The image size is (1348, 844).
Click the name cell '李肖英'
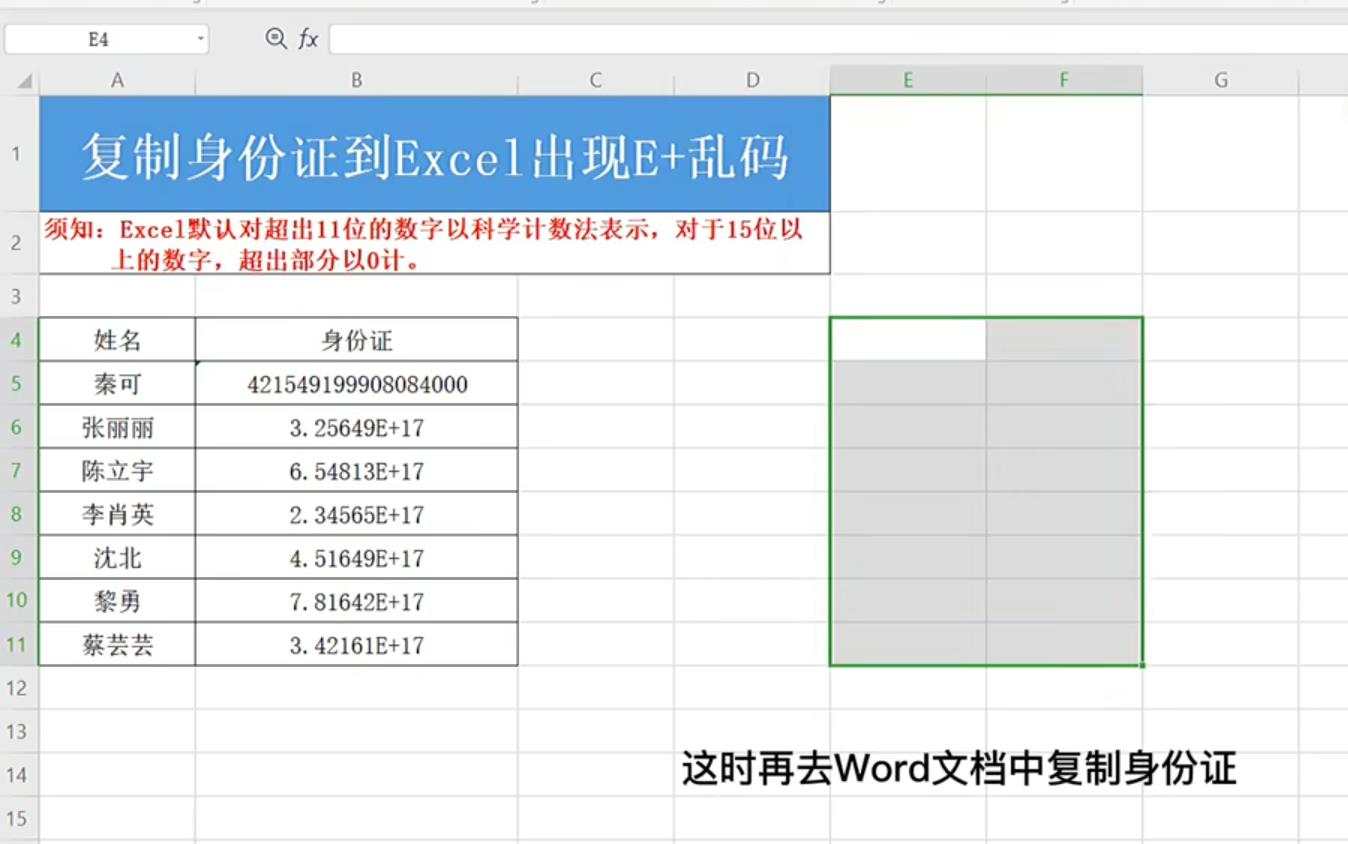[x=117, y=514]
